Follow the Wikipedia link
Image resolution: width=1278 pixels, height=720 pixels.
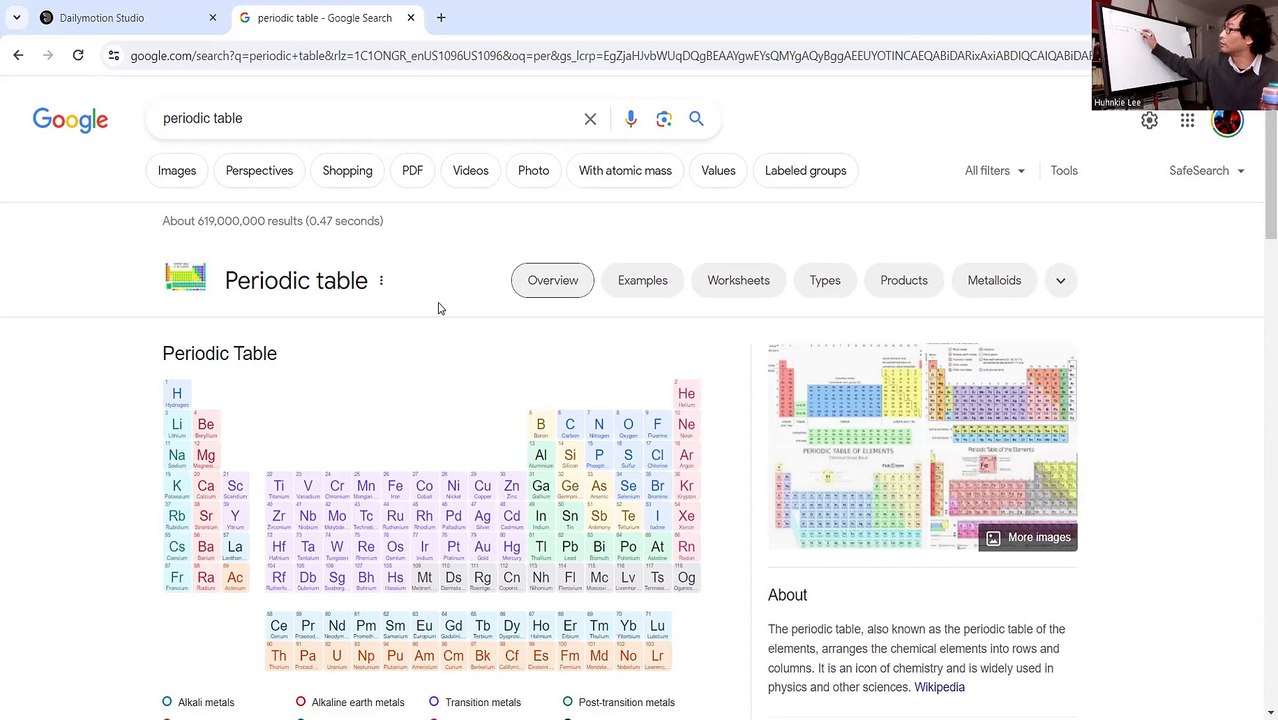tap(939, 687)
